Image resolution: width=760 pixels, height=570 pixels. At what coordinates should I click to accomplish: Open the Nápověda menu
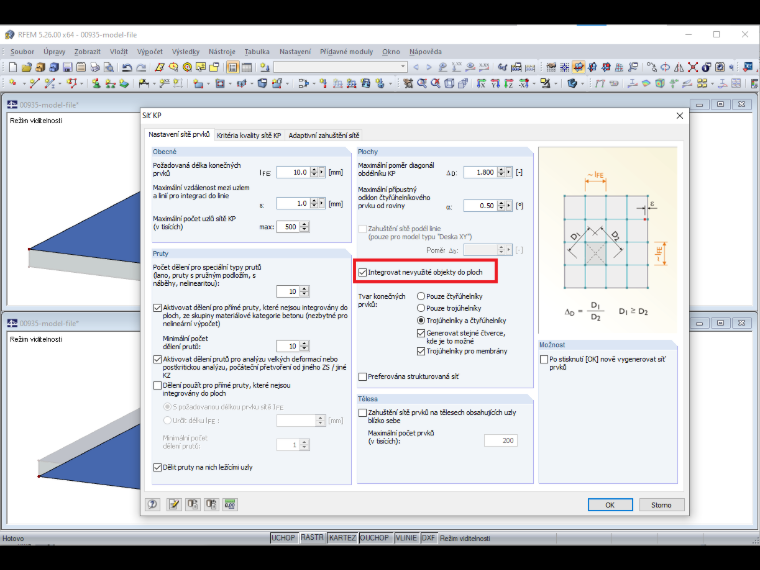pyautogui.click(x=426, y=51)
